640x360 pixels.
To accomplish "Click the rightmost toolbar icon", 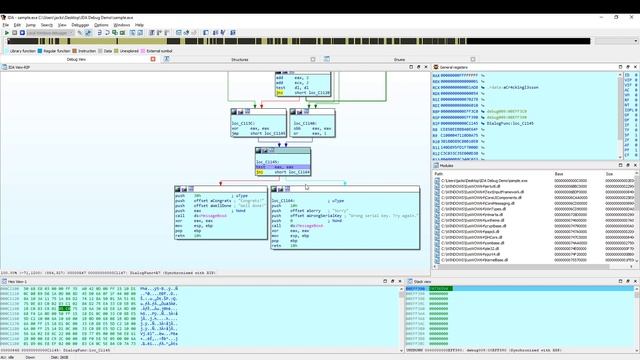I will 233,33.
